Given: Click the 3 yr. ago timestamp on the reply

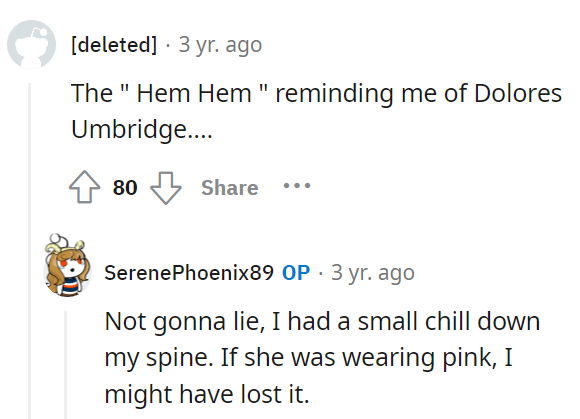Looking at the screenshot, I should (373, 273).
